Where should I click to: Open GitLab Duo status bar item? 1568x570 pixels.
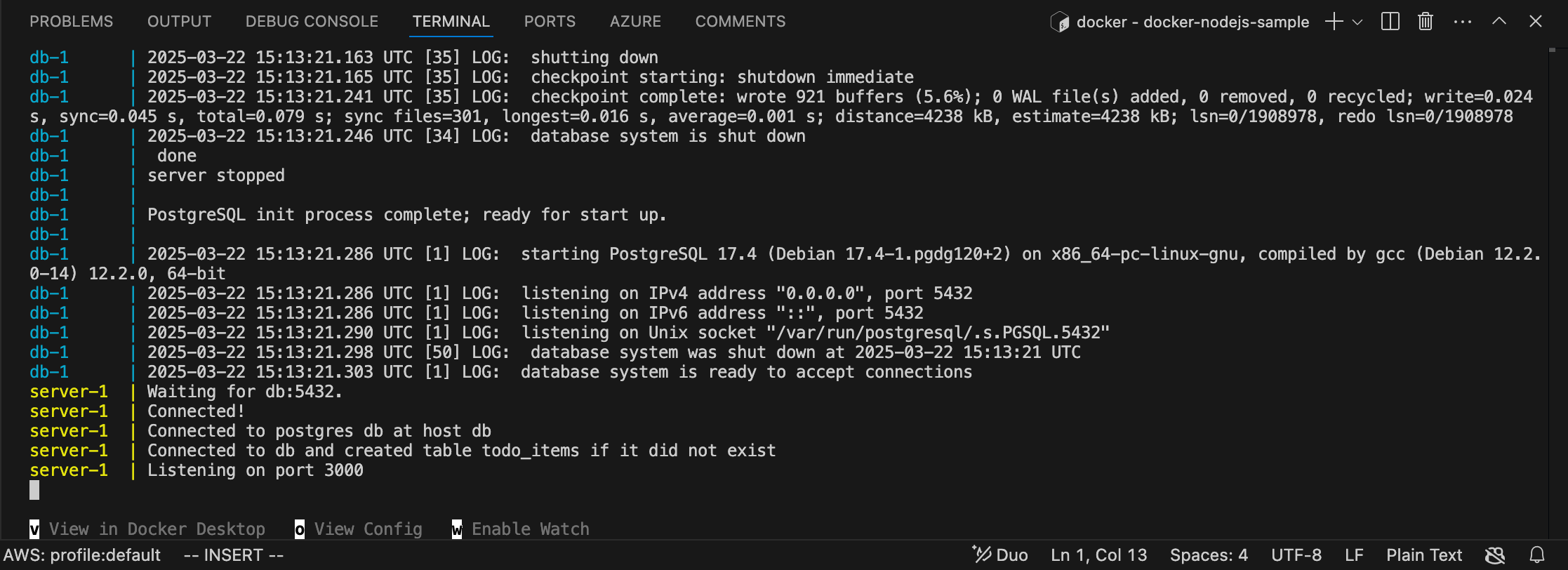(x=999, y=555)
